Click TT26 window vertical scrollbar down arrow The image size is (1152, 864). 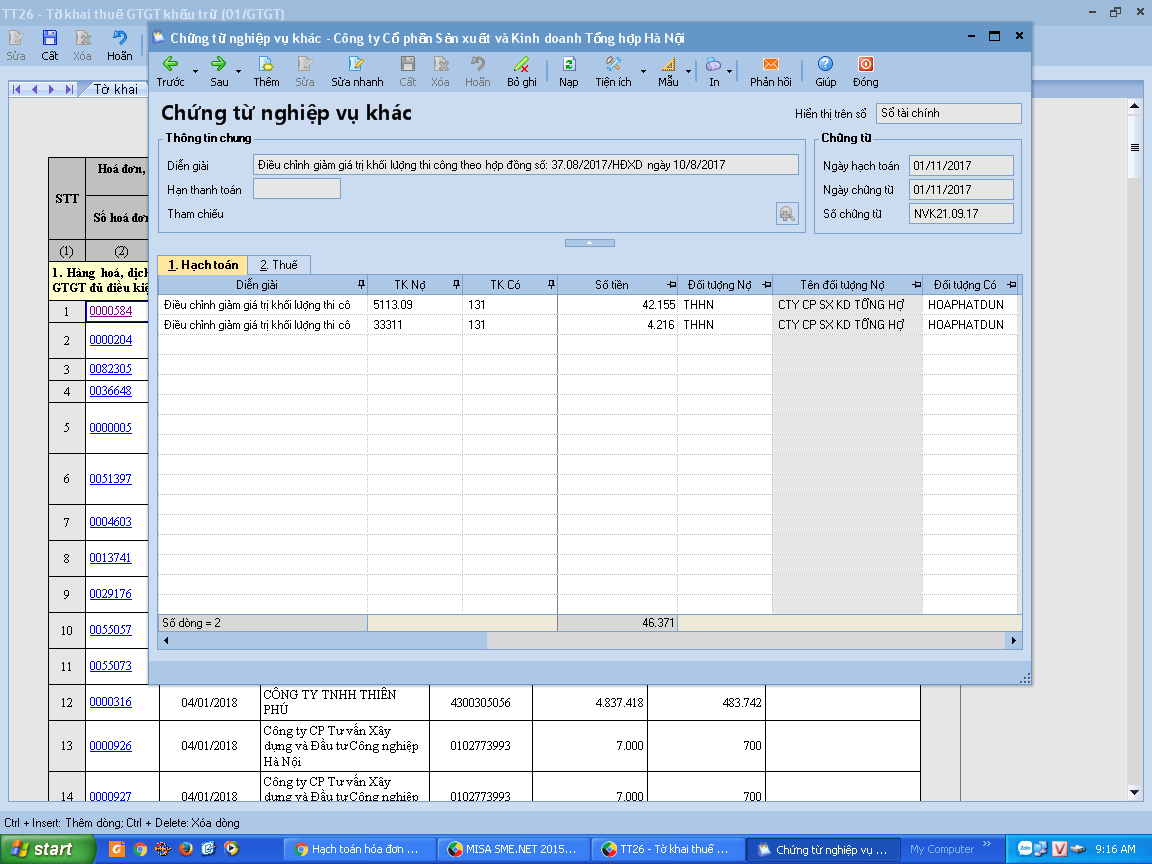[x=1134, y=793]
